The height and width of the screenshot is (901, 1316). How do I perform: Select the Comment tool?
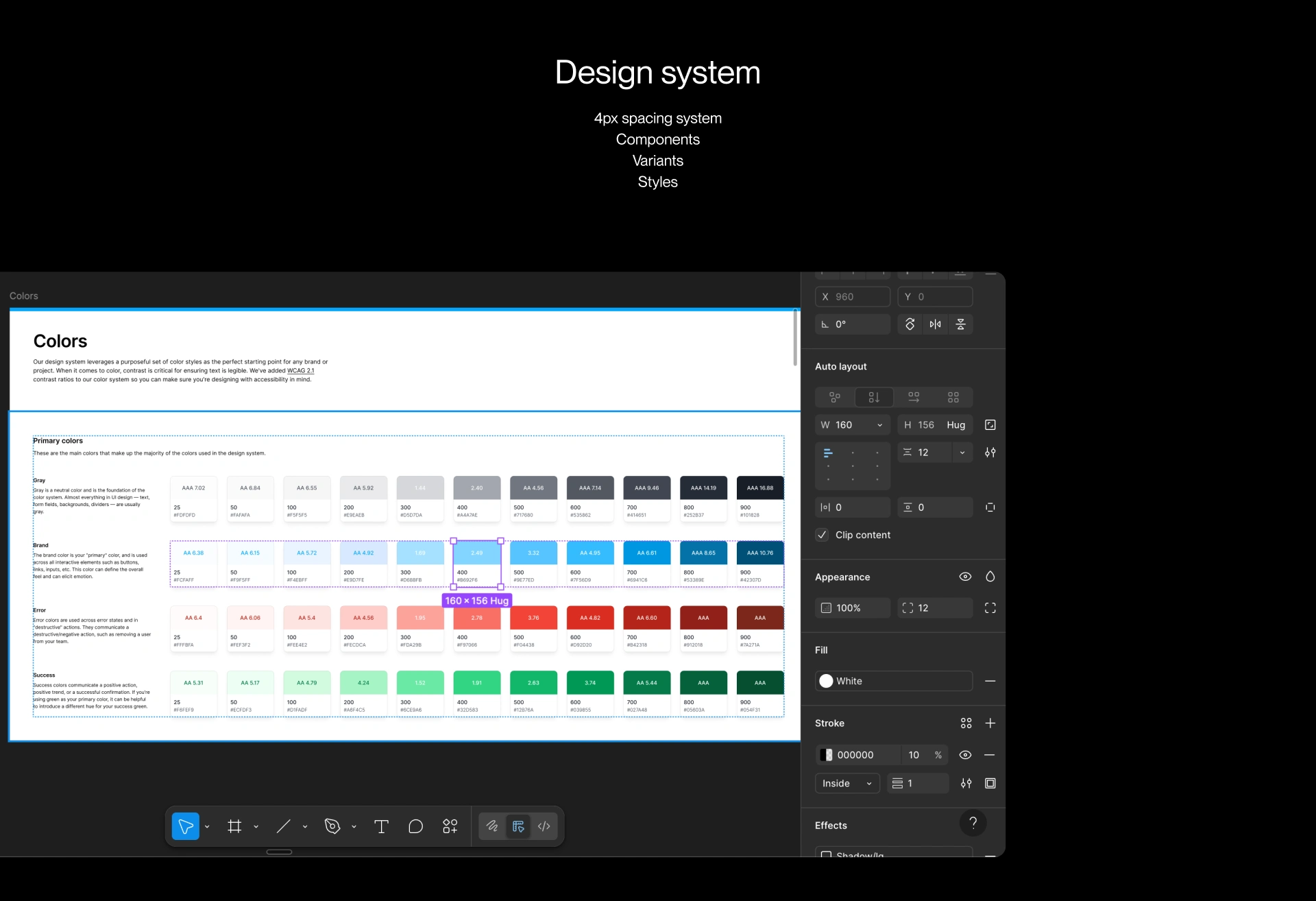point(415,826)
